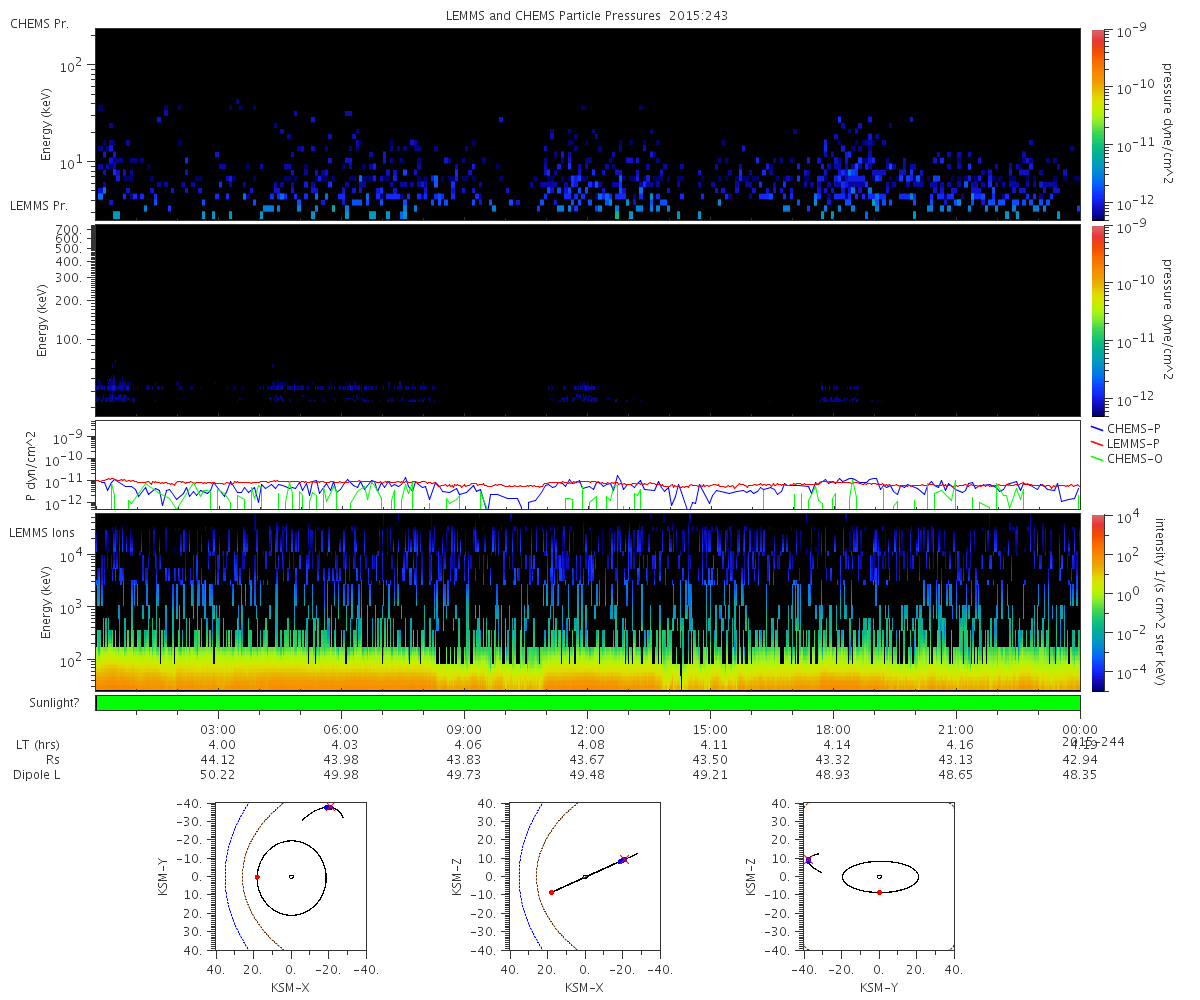Select the LEMMS Ions intensity color bar
This screenshot has height=1000, width=1200.
click(1098, 602)
